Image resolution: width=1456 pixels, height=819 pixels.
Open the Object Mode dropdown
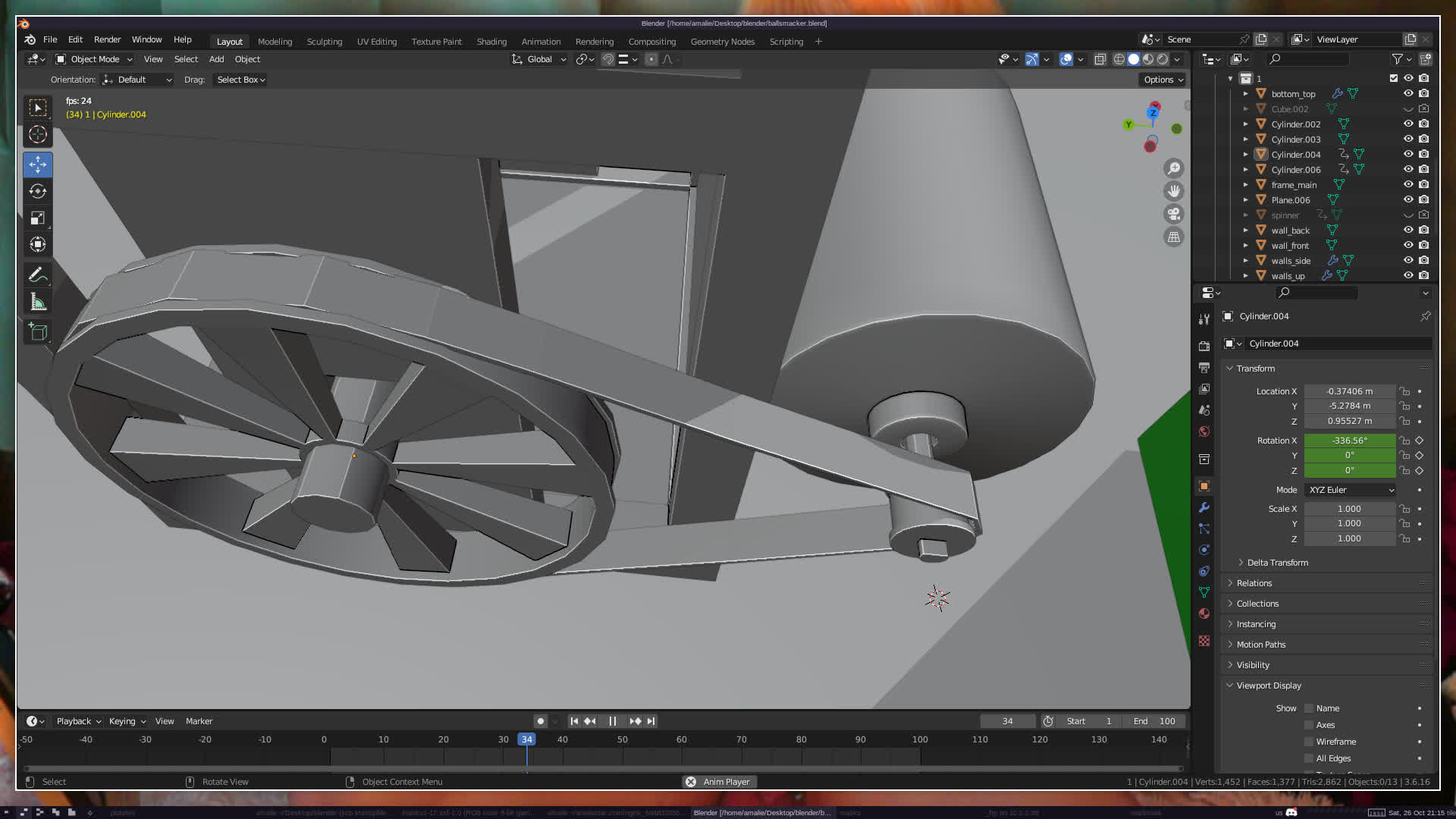[x=94, y=59]
